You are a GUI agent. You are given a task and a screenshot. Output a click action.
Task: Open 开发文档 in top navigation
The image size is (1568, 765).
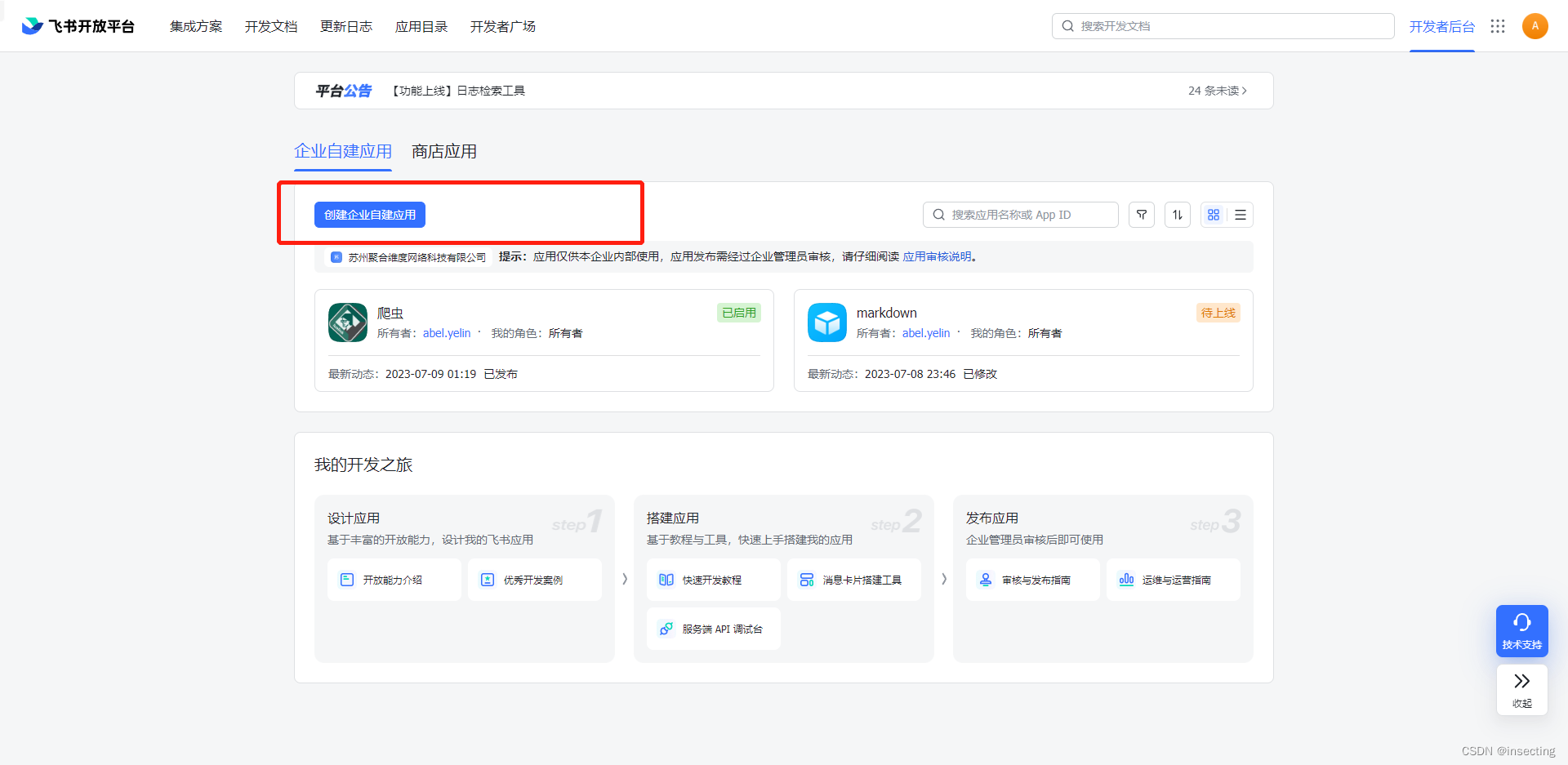pyautogui.click(x=271, y=26)
